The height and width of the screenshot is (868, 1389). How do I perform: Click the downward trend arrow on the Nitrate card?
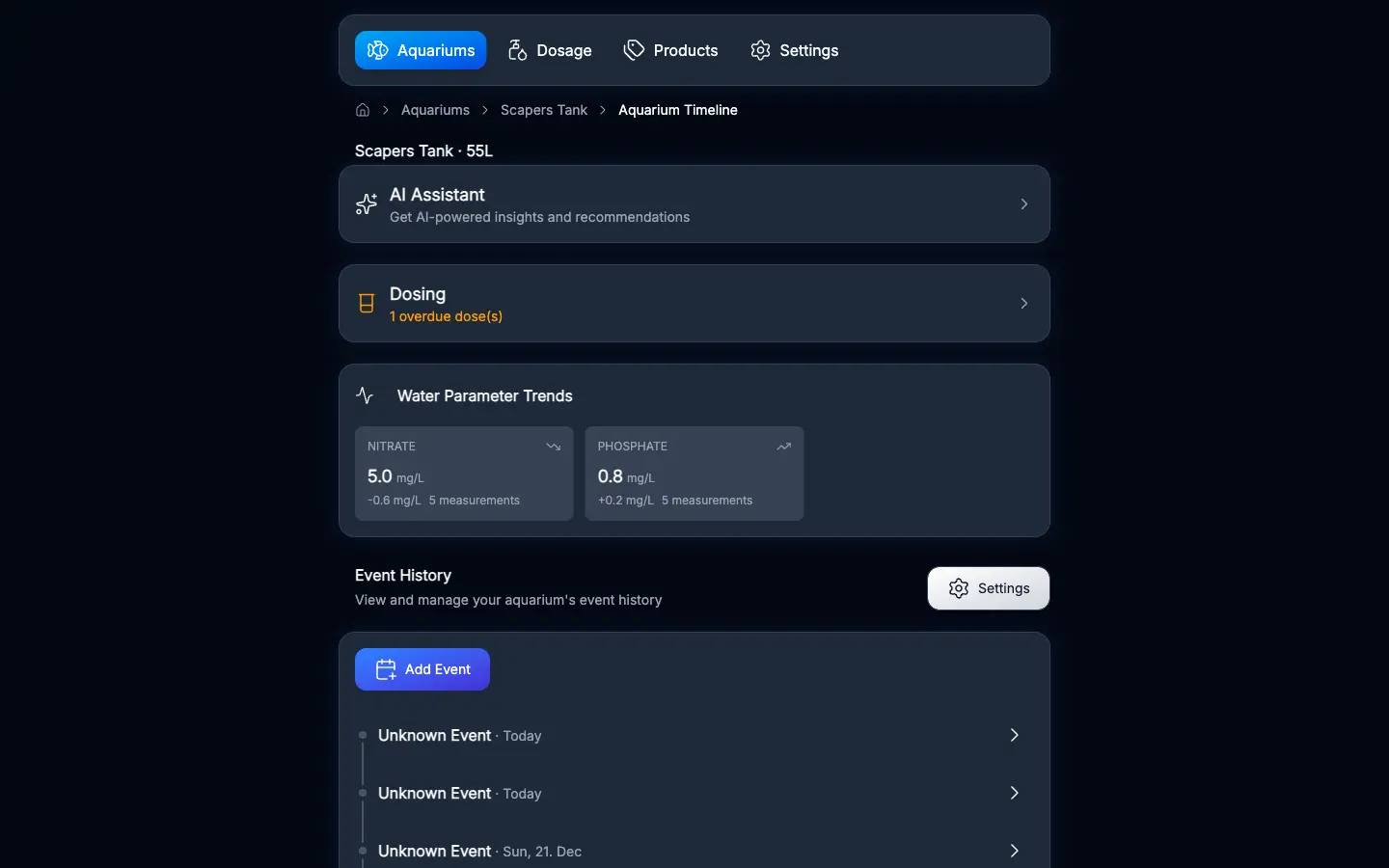point(553,447)
